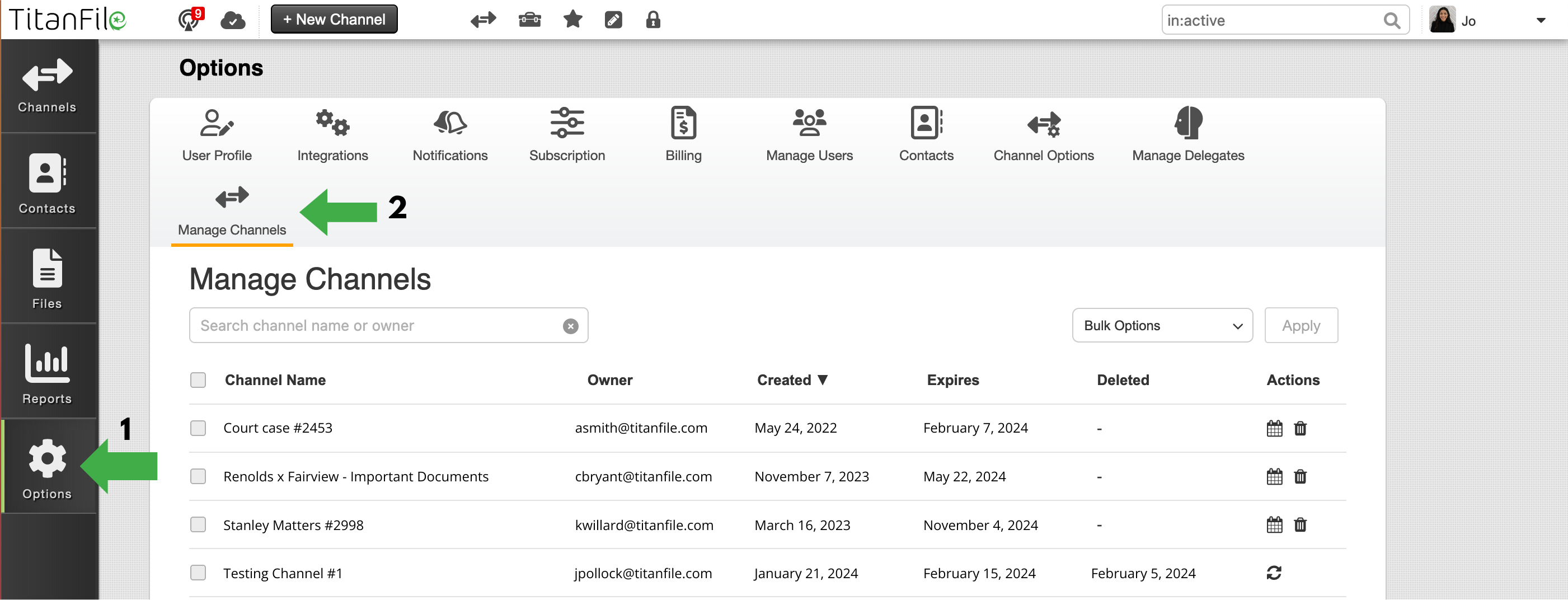Open the Bulk Options dropdown
The image size is (1568, 600).
pyautogui.click(x=1161, y=325)
